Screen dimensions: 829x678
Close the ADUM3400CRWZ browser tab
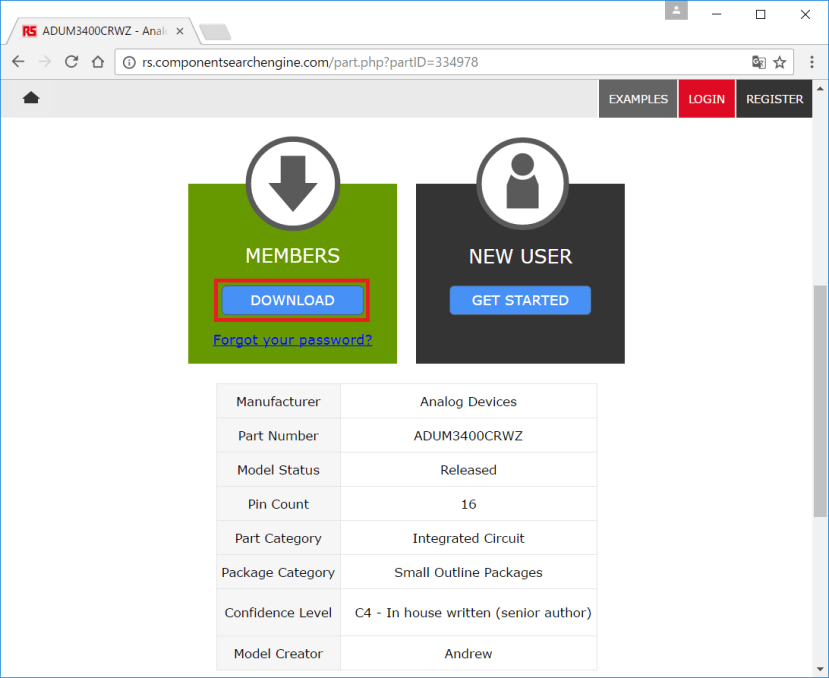[180, 31]
